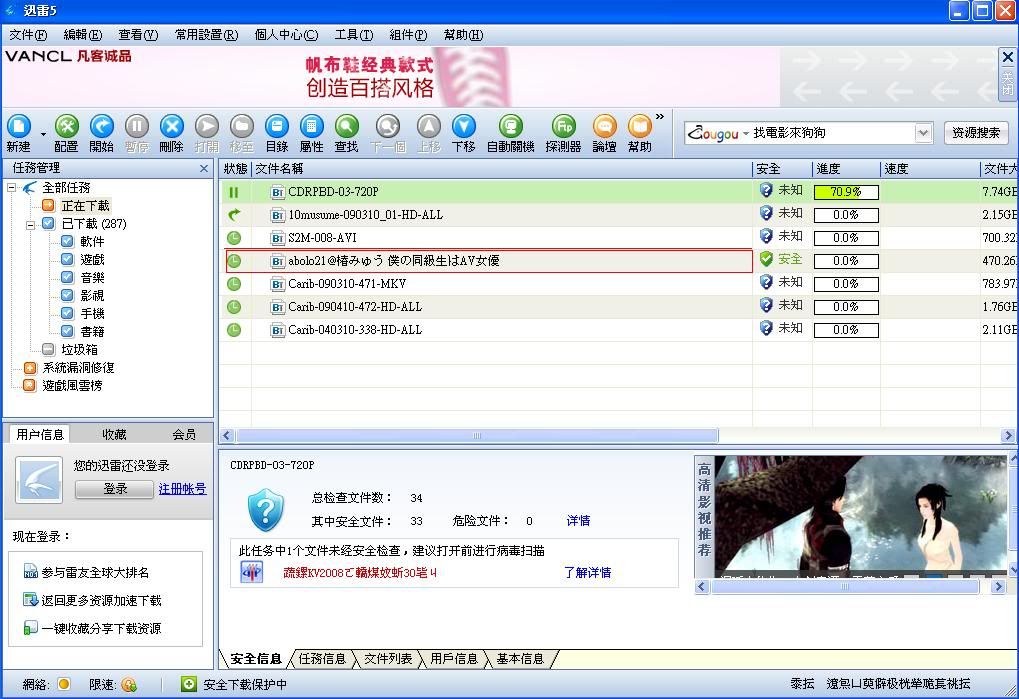Toggle the 已下載 checkbox in tree
Viewport: 1019px width, 699px height.
47,223
